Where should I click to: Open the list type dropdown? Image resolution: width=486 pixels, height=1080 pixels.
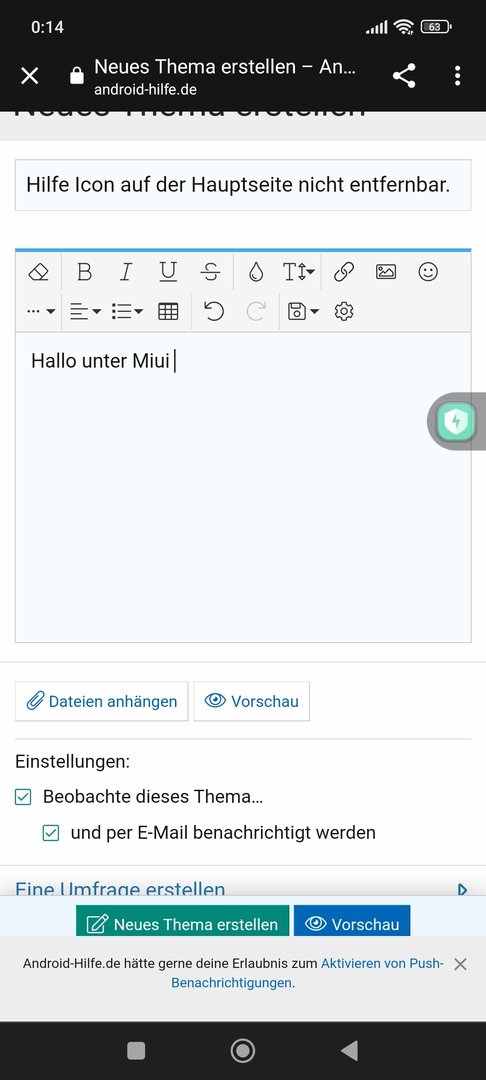click(x=127, y=311)
